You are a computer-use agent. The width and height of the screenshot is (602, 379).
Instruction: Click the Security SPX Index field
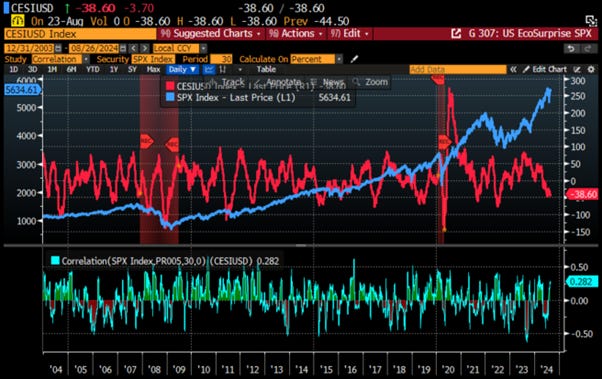[153, 59]
